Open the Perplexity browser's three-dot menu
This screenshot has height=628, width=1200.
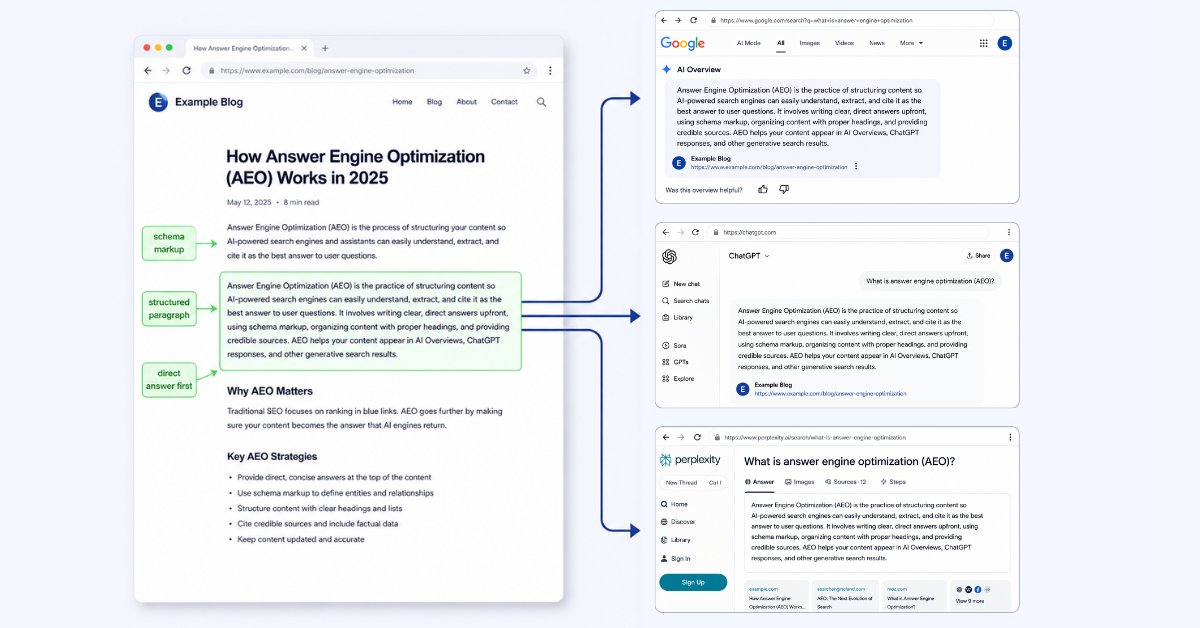1008,437
